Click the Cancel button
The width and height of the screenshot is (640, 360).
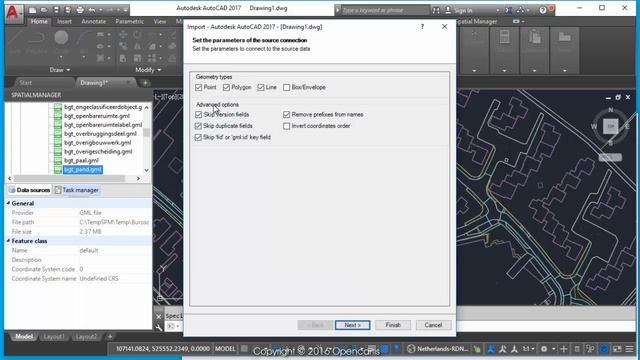(433, 325)
